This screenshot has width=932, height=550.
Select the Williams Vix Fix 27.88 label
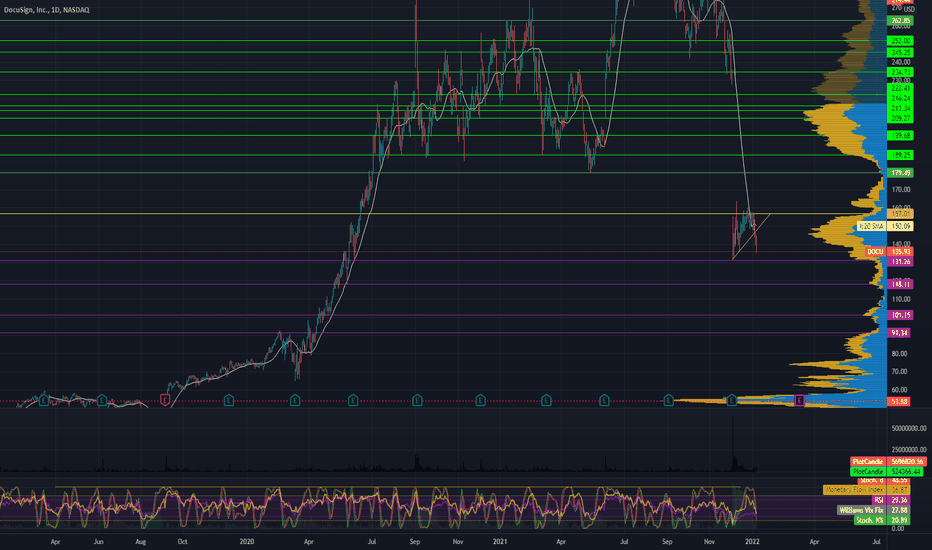[874, 510]
